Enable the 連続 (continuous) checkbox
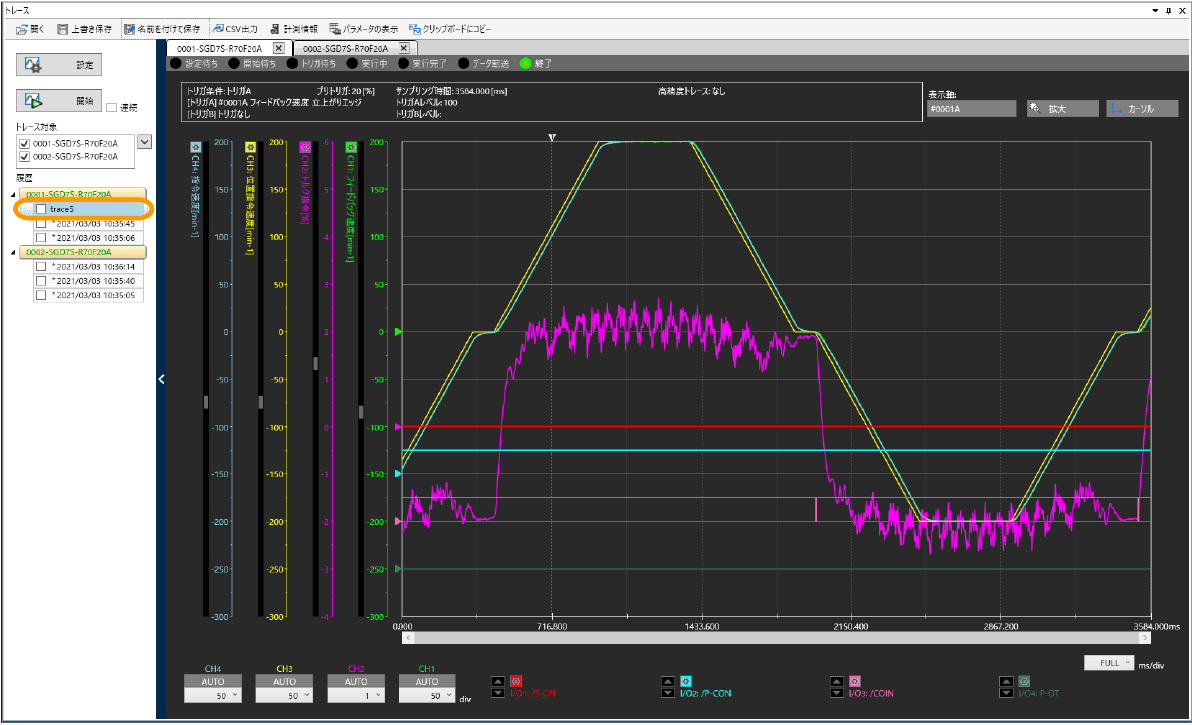The height and width of the screenshot is (725, 1192). 112,107
